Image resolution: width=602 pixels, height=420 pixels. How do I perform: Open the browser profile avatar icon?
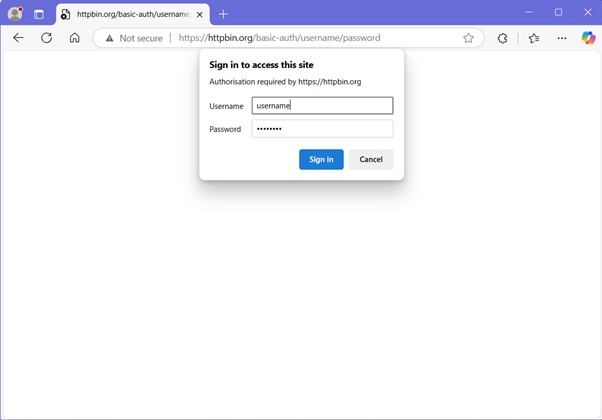coord(15,14)
